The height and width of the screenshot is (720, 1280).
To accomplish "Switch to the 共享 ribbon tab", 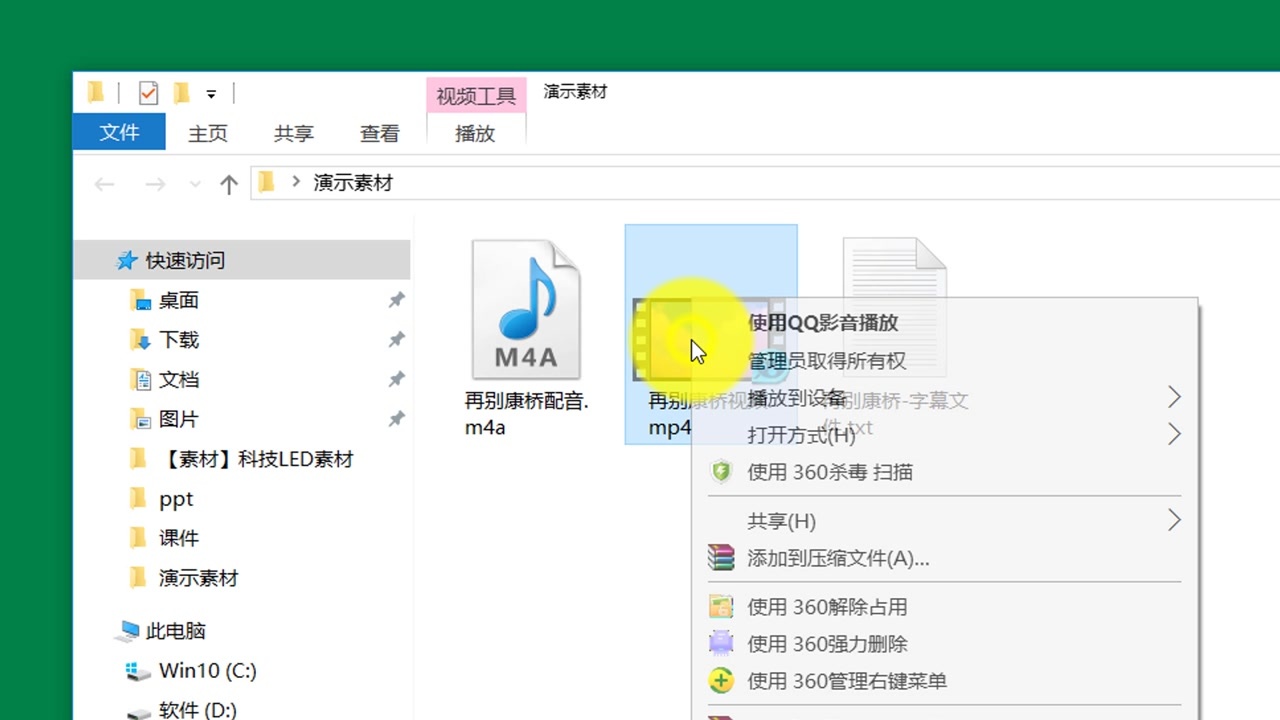I will pyautogui.click(x=294, y=133).
